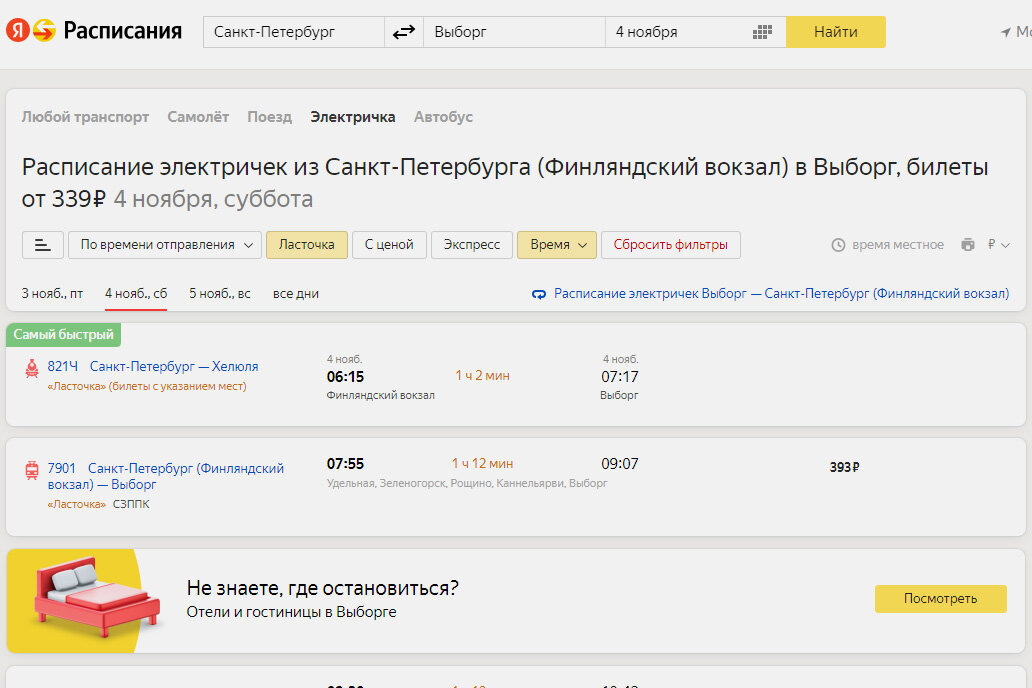Viewport: 1032px width, 688px height.
Task: Select the Любой транспорт tab
Action: point(85,117)
